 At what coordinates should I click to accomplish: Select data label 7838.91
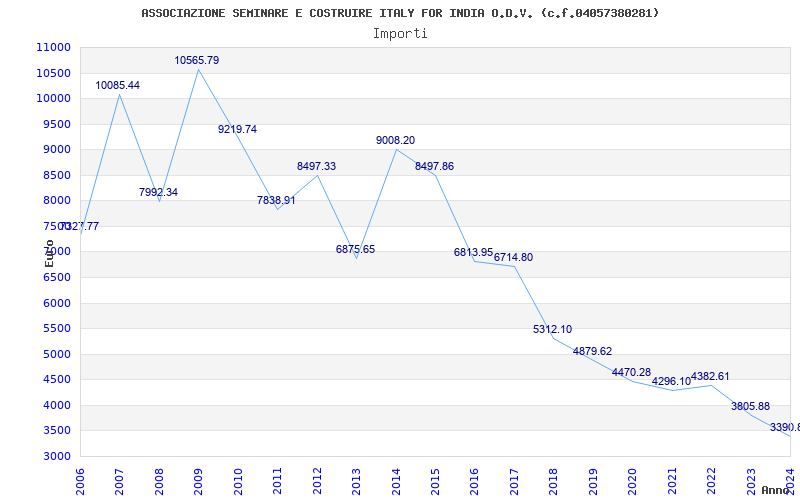point(276,201)
